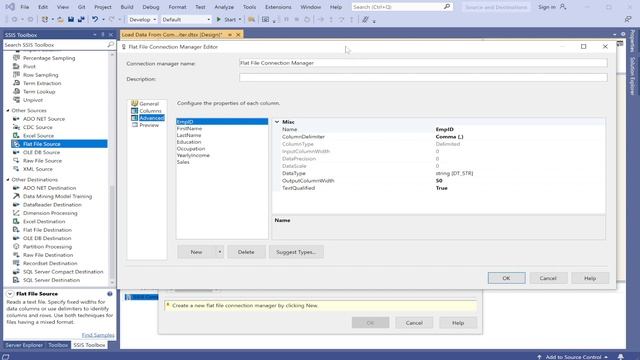Viewport: 640px width, 360px height.
Task: Choose the XML Source icon
Action: 16,169
